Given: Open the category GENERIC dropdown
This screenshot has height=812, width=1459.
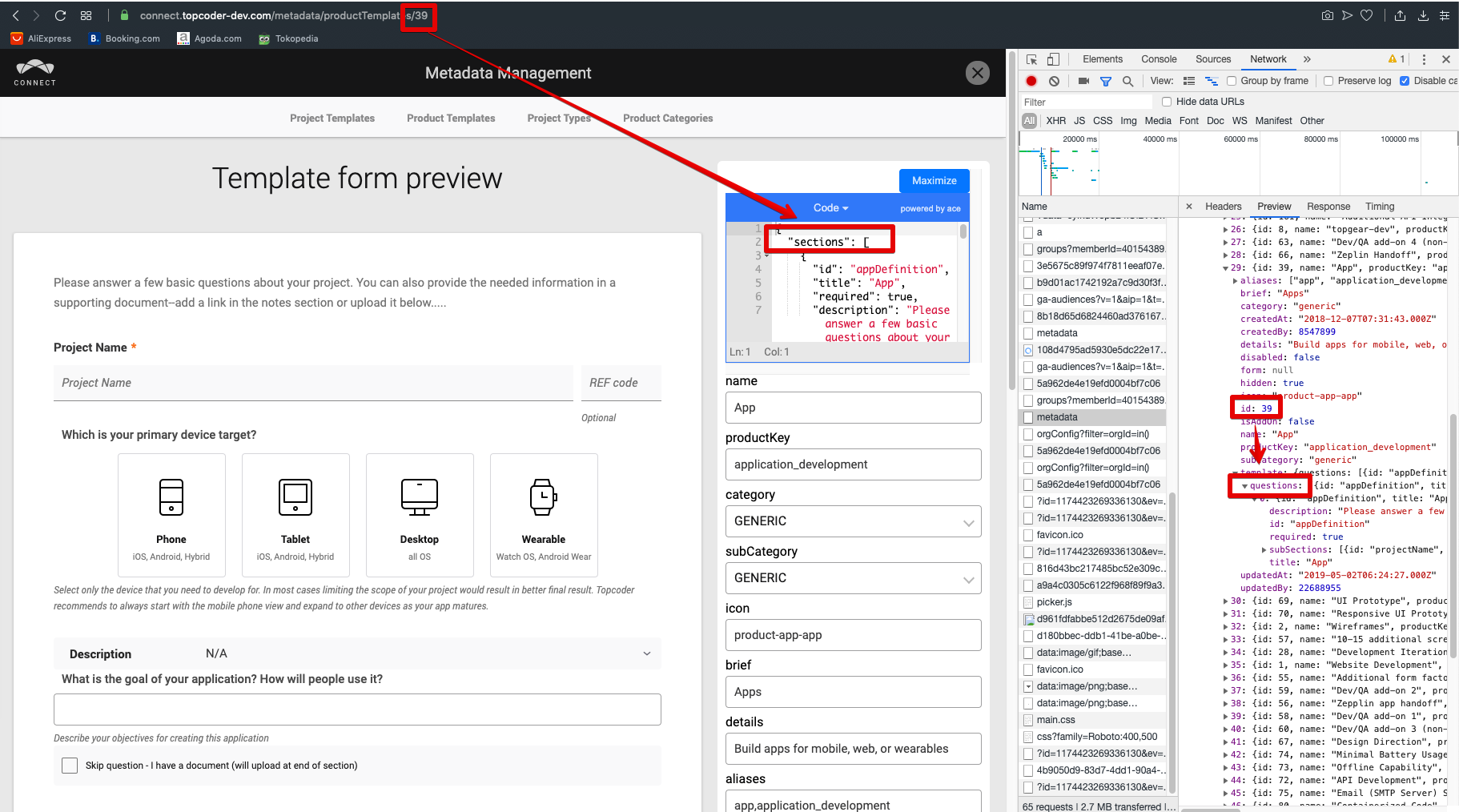Looking at the screenshot, I should pyautogui.click(x=853, y=521).
